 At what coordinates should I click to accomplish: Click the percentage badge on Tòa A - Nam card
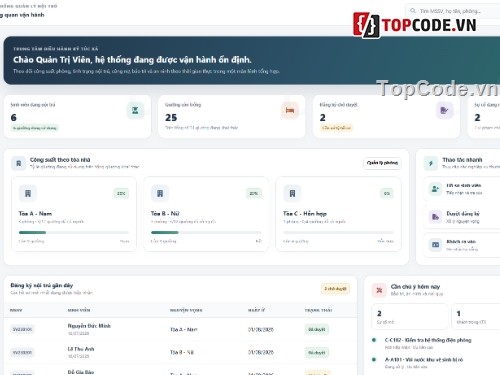(x=121, y=193)
